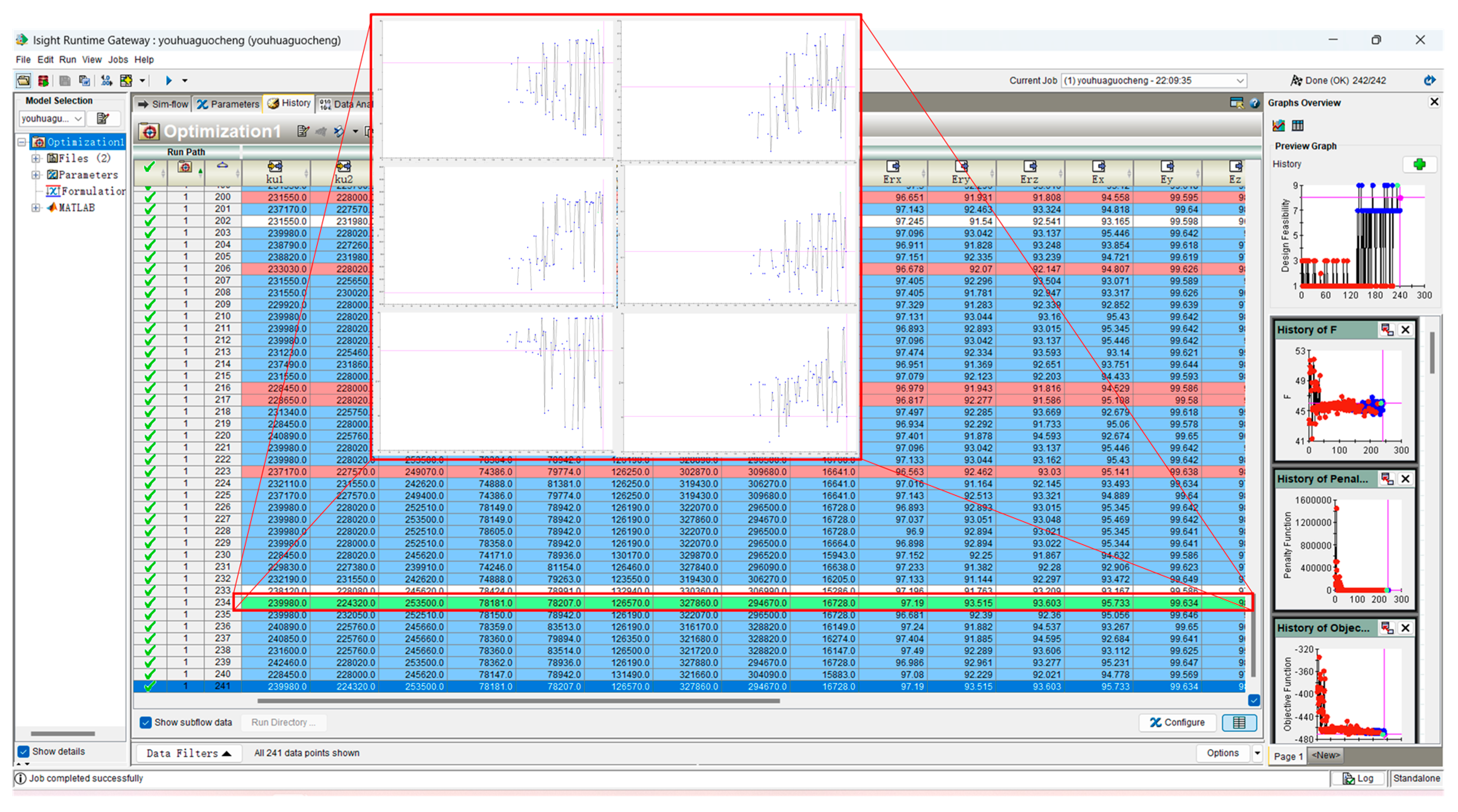
Task: Open the Jobs menu
Action: (118, 59)
